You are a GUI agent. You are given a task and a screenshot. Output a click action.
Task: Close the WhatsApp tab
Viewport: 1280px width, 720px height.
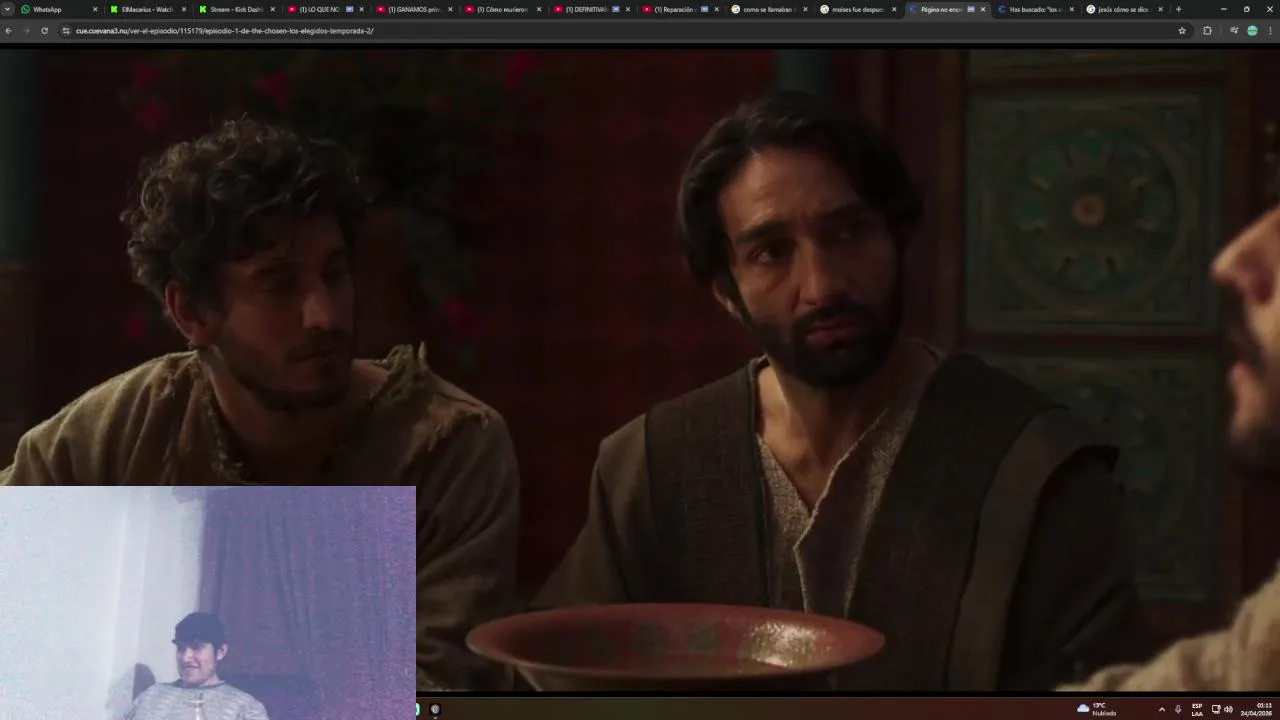(95, 9)
